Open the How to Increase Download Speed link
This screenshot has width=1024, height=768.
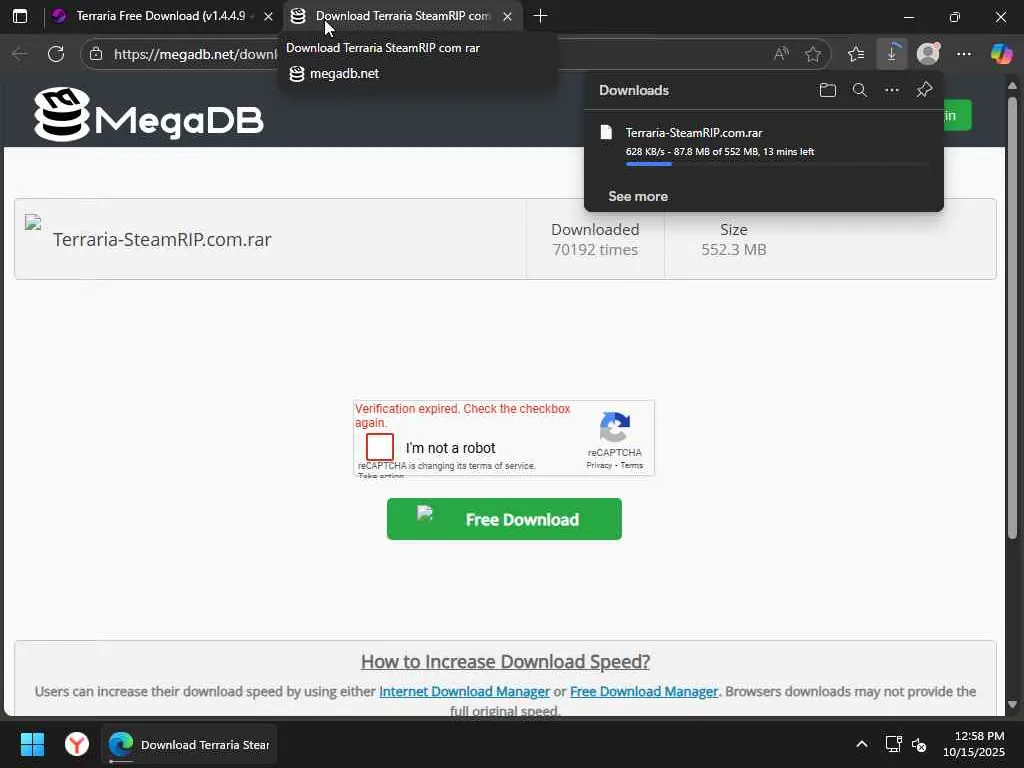pyautogui.click(x=505, y=662)
